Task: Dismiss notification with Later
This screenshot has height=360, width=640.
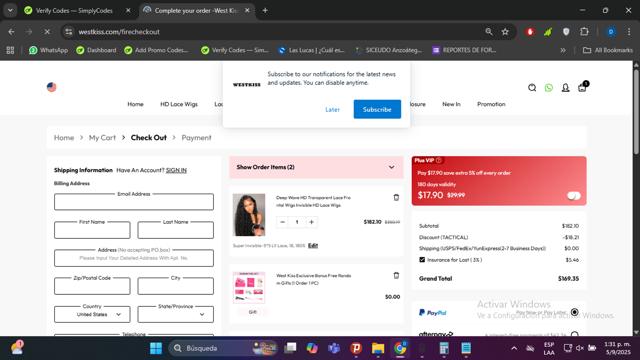Action: tap(332, 109)
